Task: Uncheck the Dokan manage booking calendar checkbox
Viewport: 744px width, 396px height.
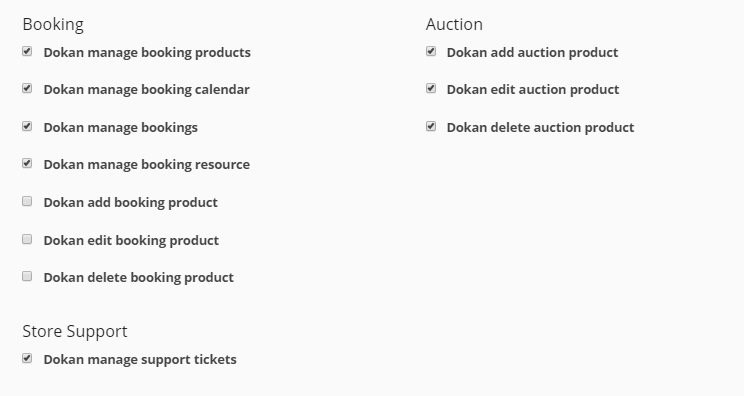Action: [27, 88]
